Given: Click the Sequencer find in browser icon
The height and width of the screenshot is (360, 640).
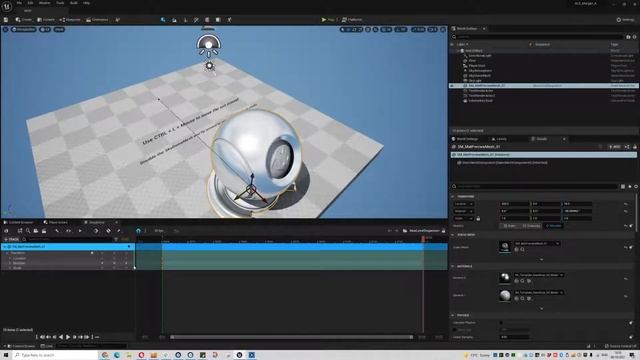Looking at the screenshot, I should click(28, 231).
